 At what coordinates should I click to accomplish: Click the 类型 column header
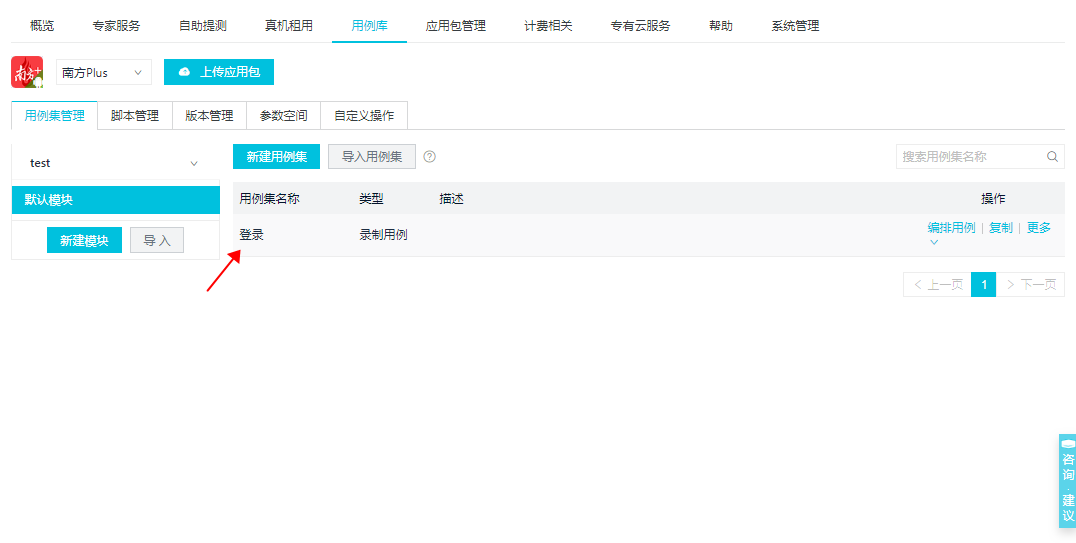pyautogui.click(x=371, y=199)
